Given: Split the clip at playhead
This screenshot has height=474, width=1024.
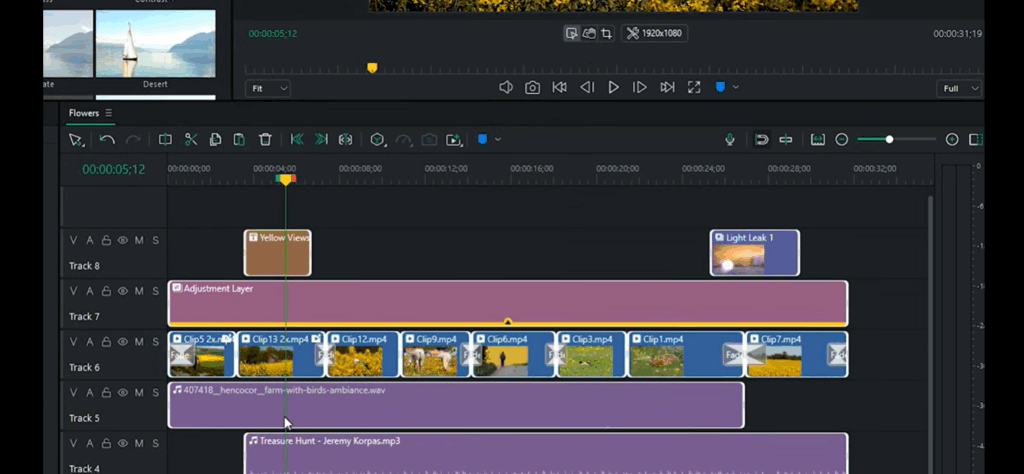Looking at the screenshot, I should 165,140.
